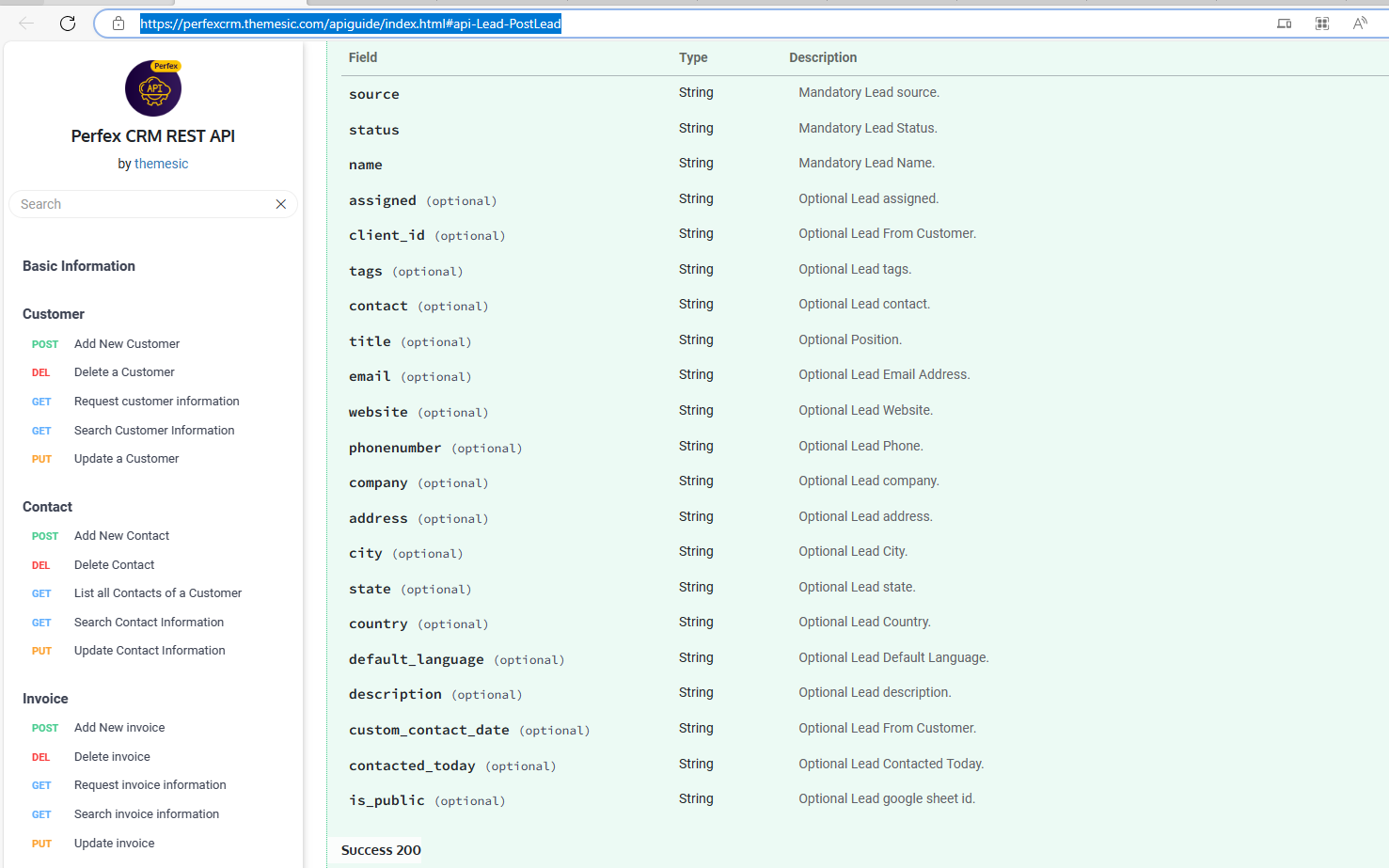Open Search invoice information endpoint
The height and width of the screenshot is (868, 1389).
click(147, 814)
